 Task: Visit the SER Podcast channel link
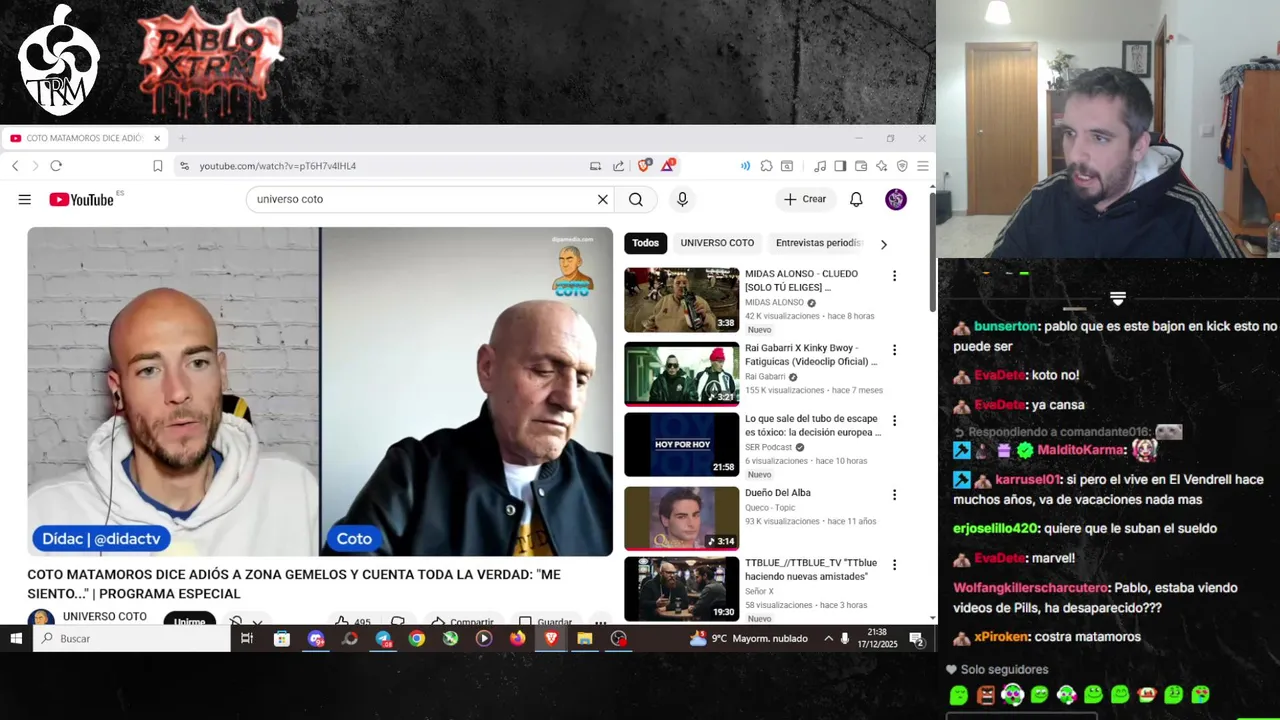tap(768, 447)
